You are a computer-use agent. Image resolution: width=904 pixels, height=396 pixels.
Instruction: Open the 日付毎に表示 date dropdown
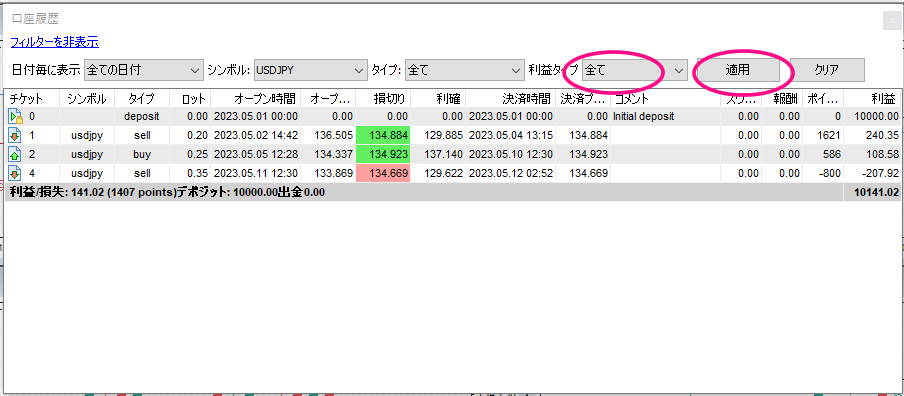tap(144, 70)
